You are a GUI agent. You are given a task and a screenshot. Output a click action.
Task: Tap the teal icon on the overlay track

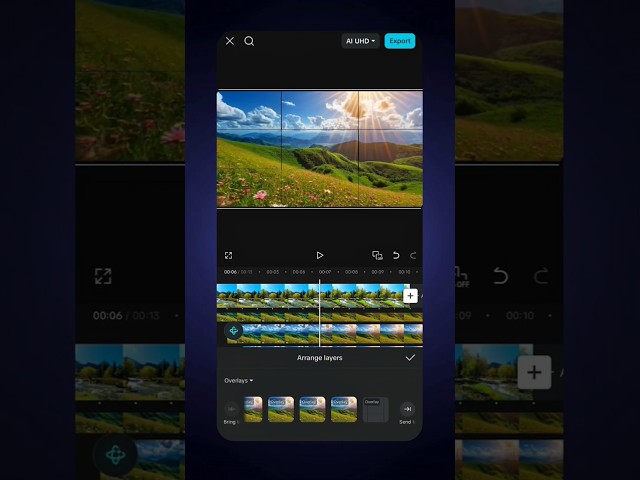coord(234,331)
